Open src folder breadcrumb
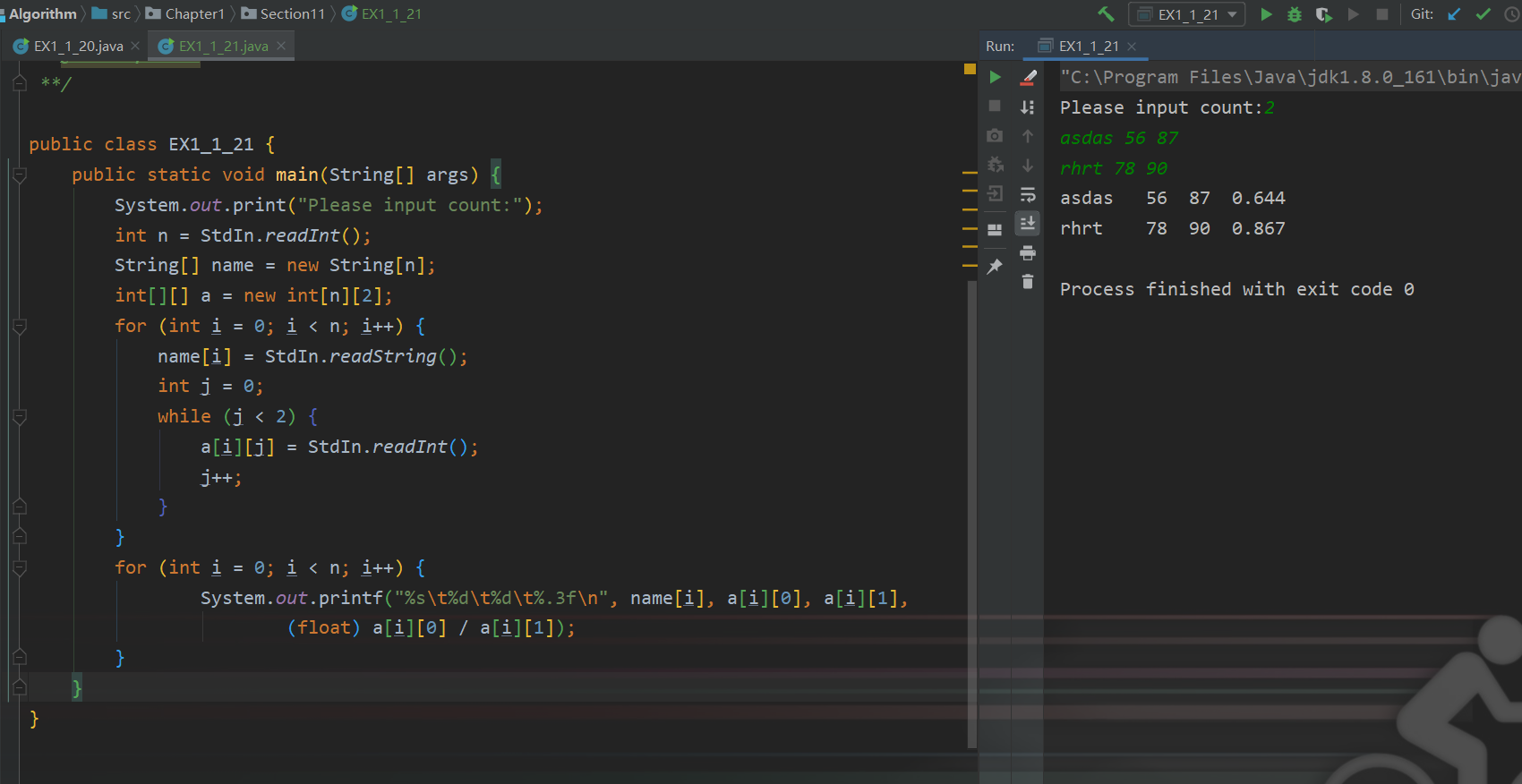 (112, 13)
